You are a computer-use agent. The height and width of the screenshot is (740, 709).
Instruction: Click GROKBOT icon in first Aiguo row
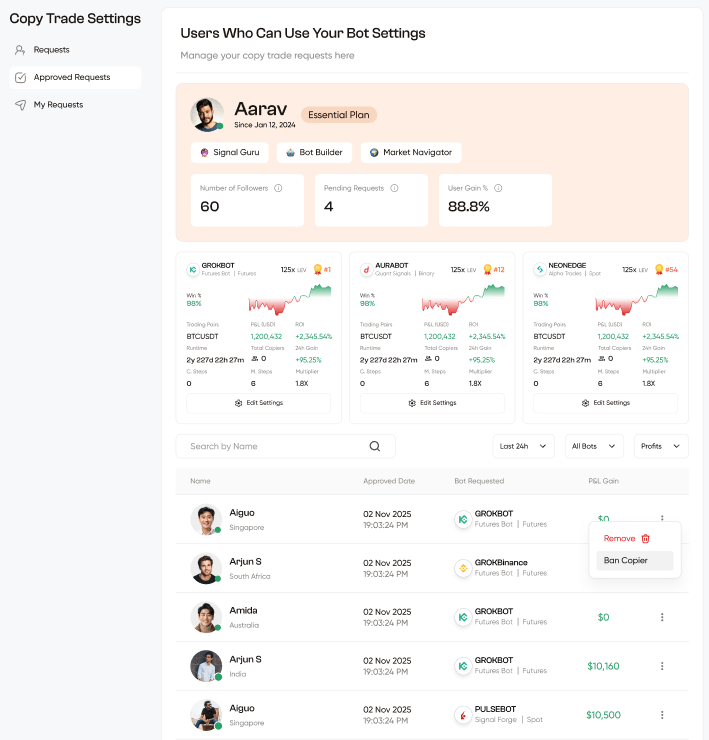[x=463, y=520]
